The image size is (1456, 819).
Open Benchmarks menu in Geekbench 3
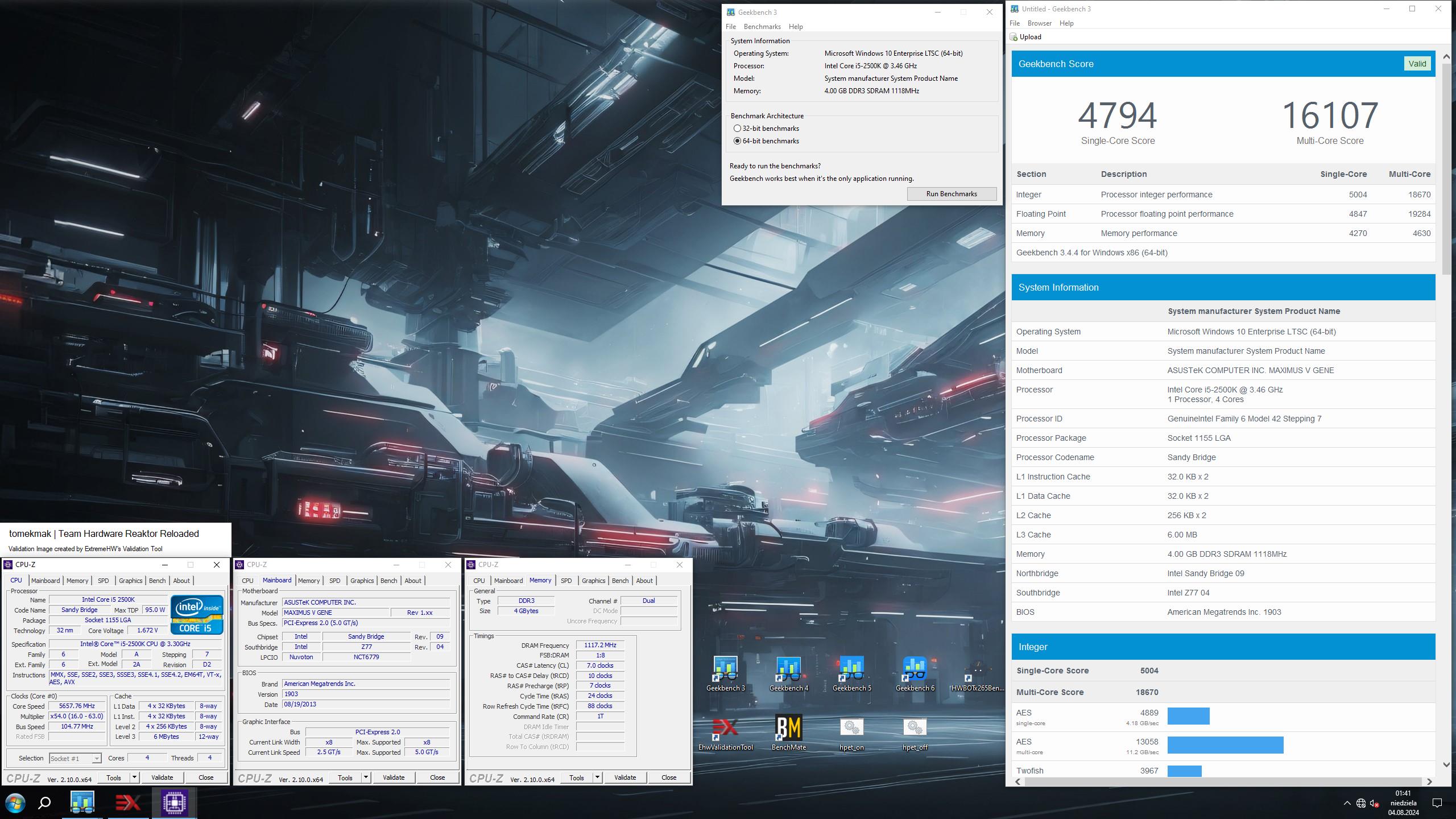(762, 27)
